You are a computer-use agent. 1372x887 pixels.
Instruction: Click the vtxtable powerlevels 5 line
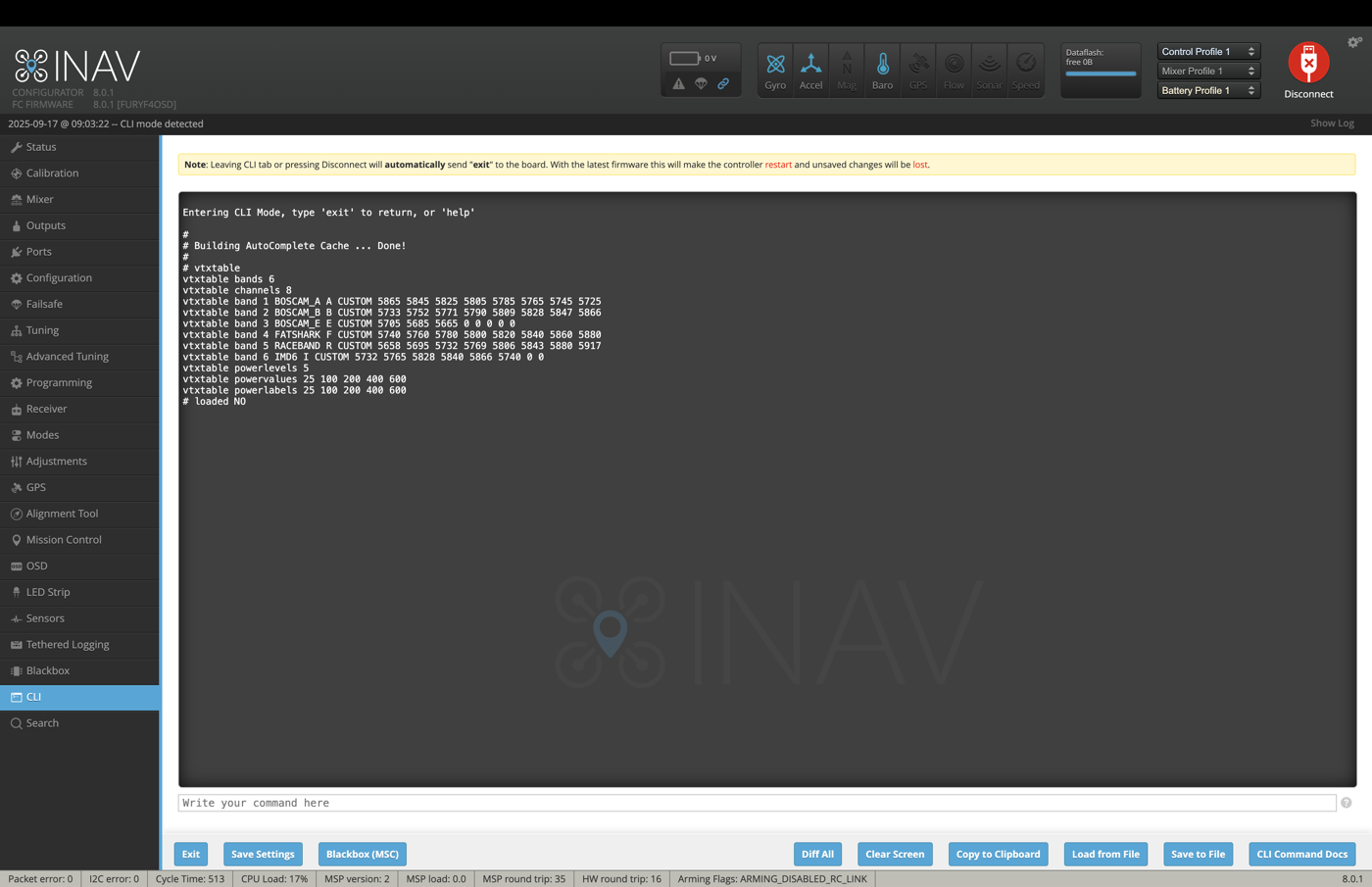tap(246, 368)
